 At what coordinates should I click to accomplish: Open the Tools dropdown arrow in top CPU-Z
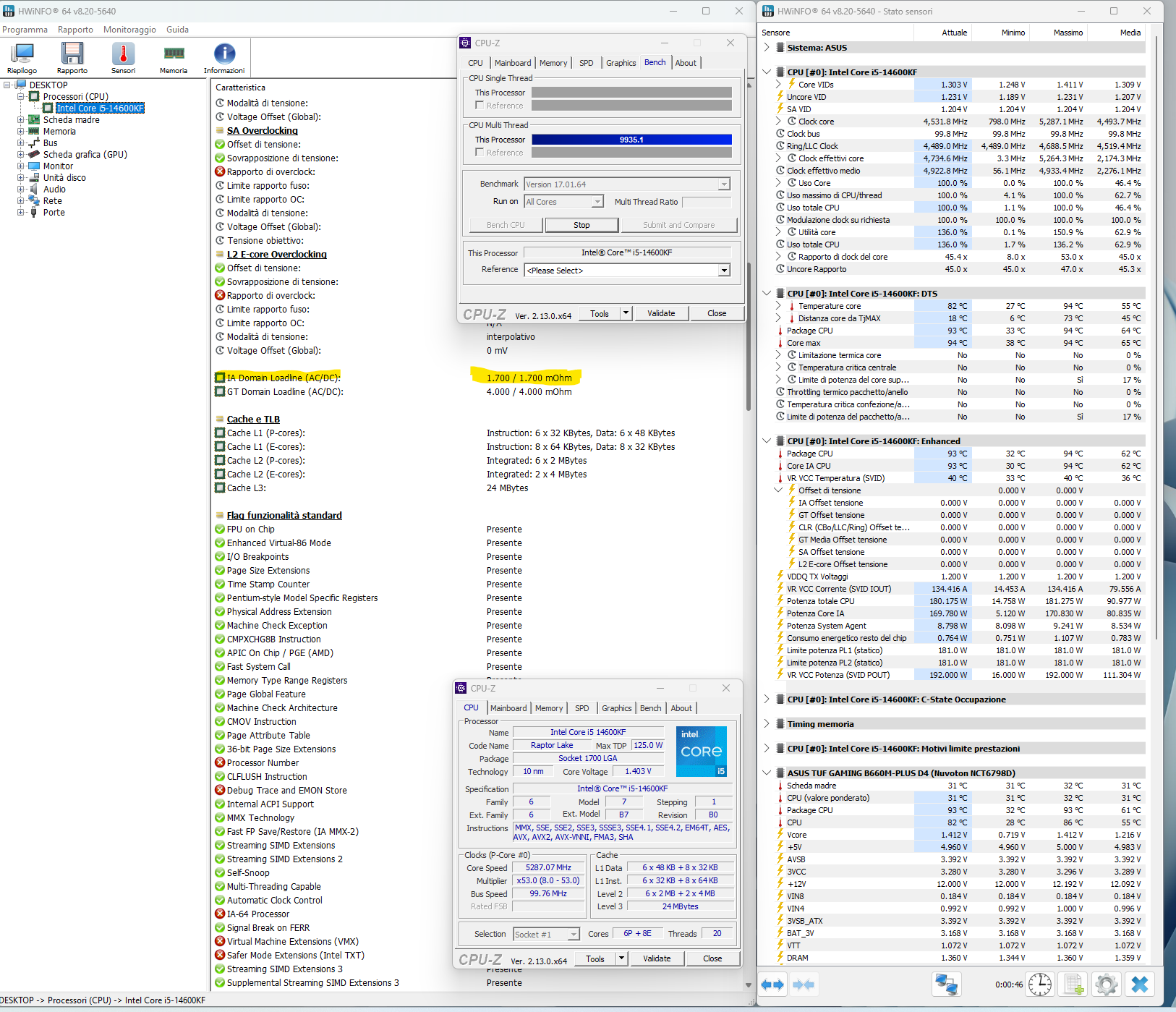pos(626,313)
